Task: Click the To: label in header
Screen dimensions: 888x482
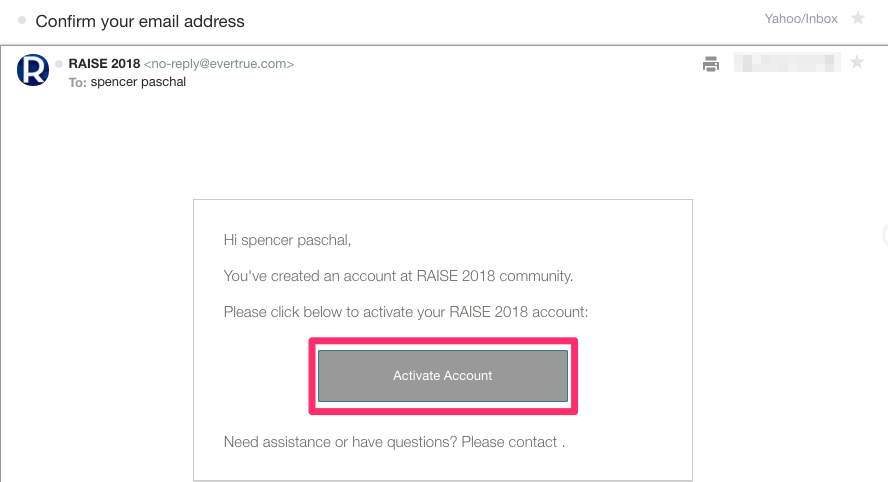Action: point(77,82)
